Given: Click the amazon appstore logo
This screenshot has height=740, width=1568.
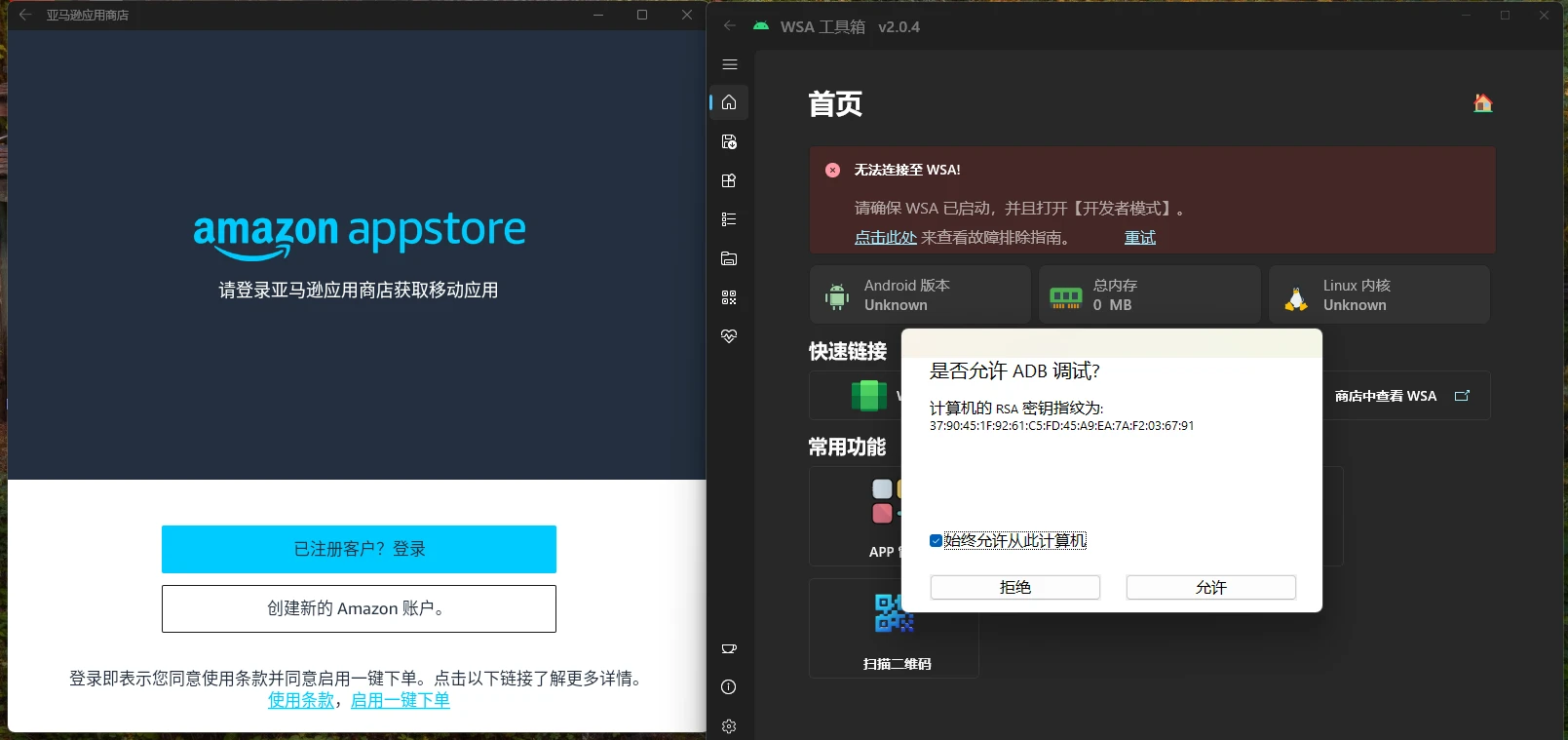Looking at the screenshot, I should [360, 235].
